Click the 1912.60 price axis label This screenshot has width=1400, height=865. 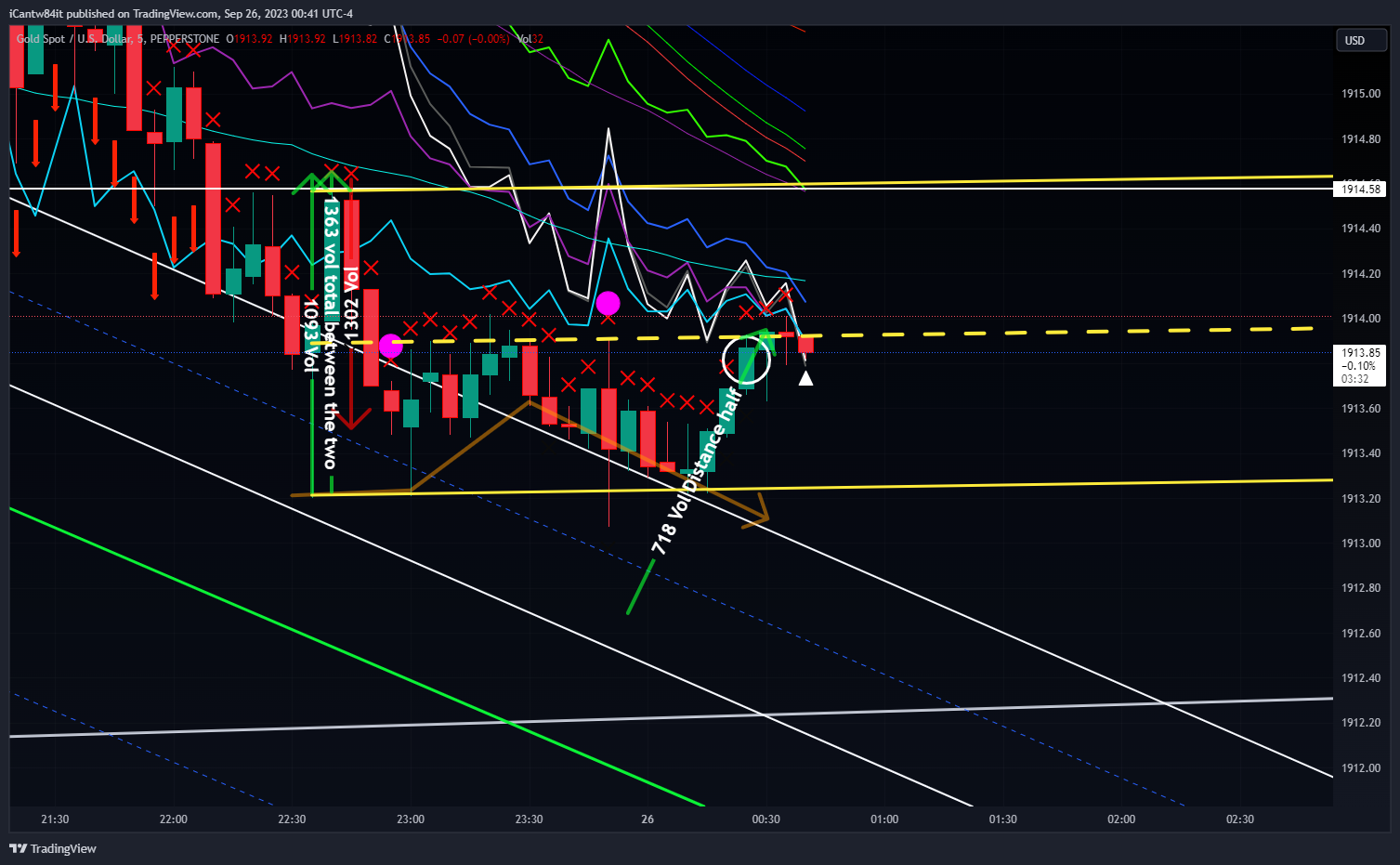[x=1360, y=634]
